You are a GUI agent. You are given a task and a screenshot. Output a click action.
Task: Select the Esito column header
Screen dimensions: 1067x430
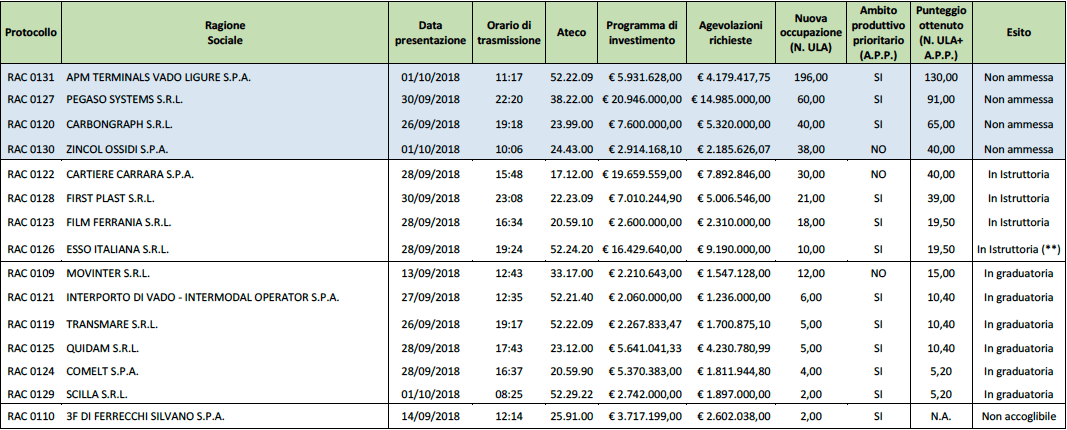[1019, 33]
